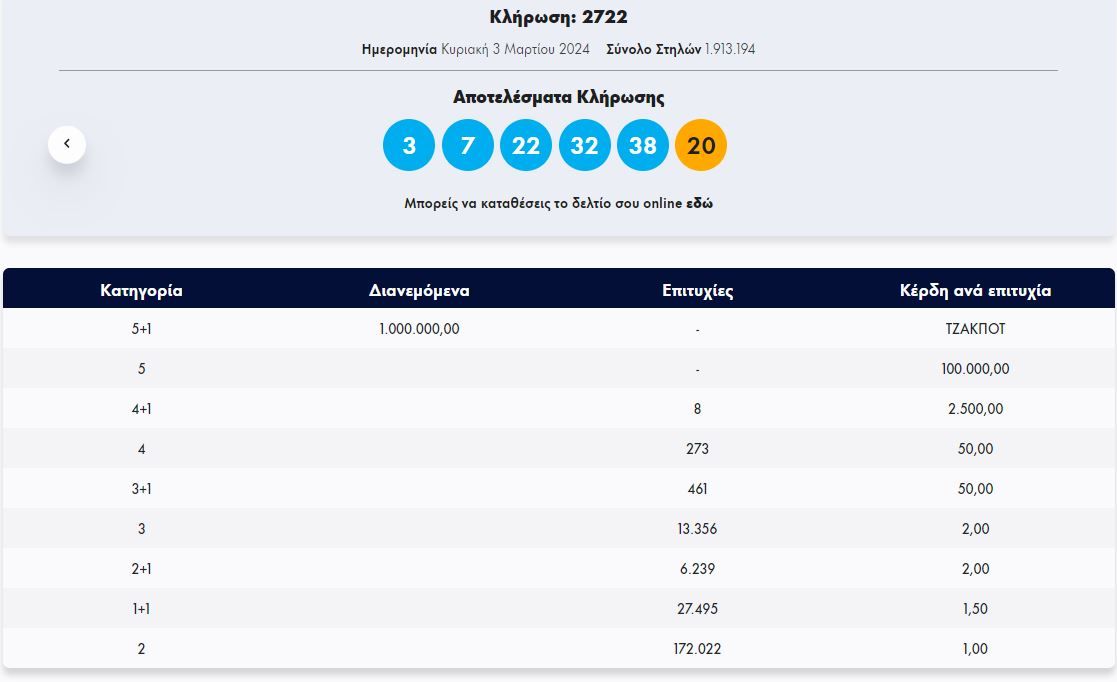1117x682 pixels.
Task: Select the blue ball numbered 7
Action: tap(467, 146)
